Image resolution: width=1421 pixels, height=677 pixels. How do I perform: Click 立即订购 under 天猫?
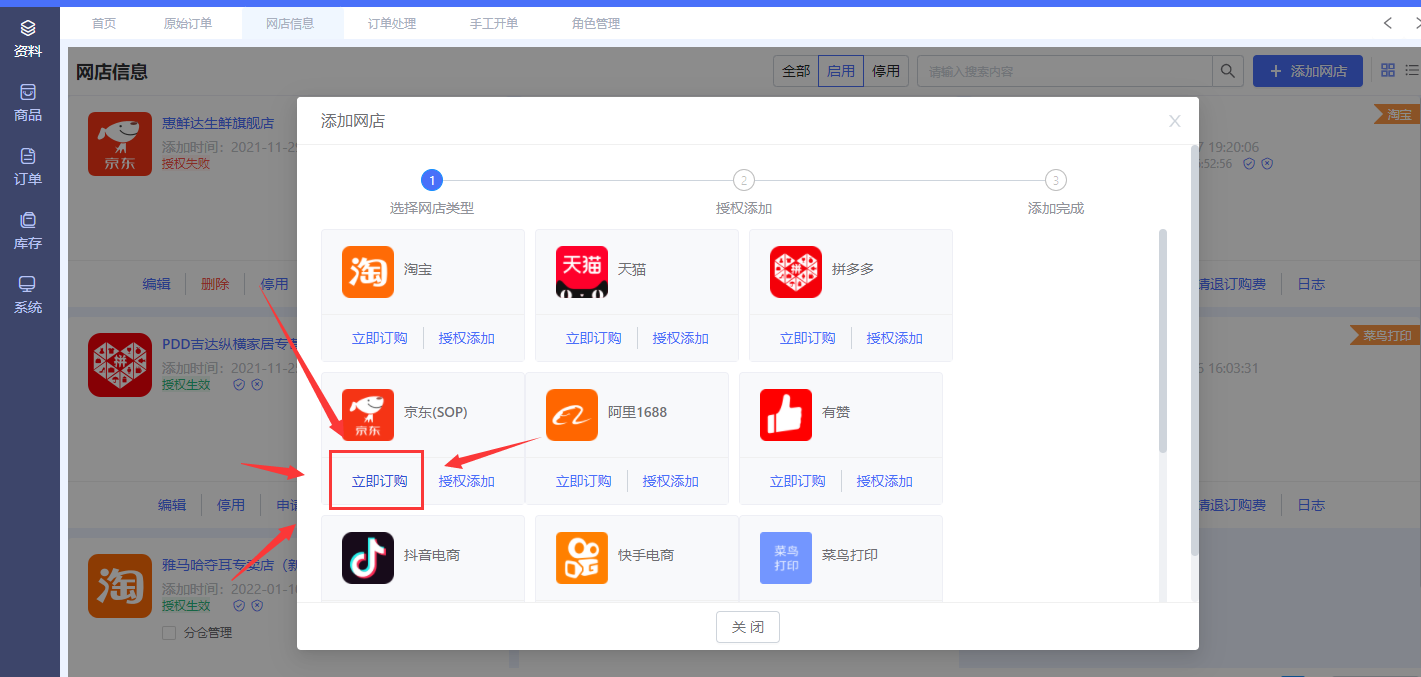click(x=594, y=338)
